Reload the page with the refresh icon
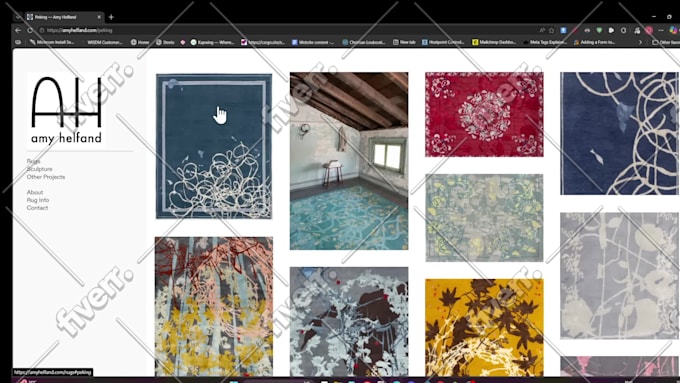Image resolution: width=680 pixels, height=383 pixels. click(x=30, y=30)
